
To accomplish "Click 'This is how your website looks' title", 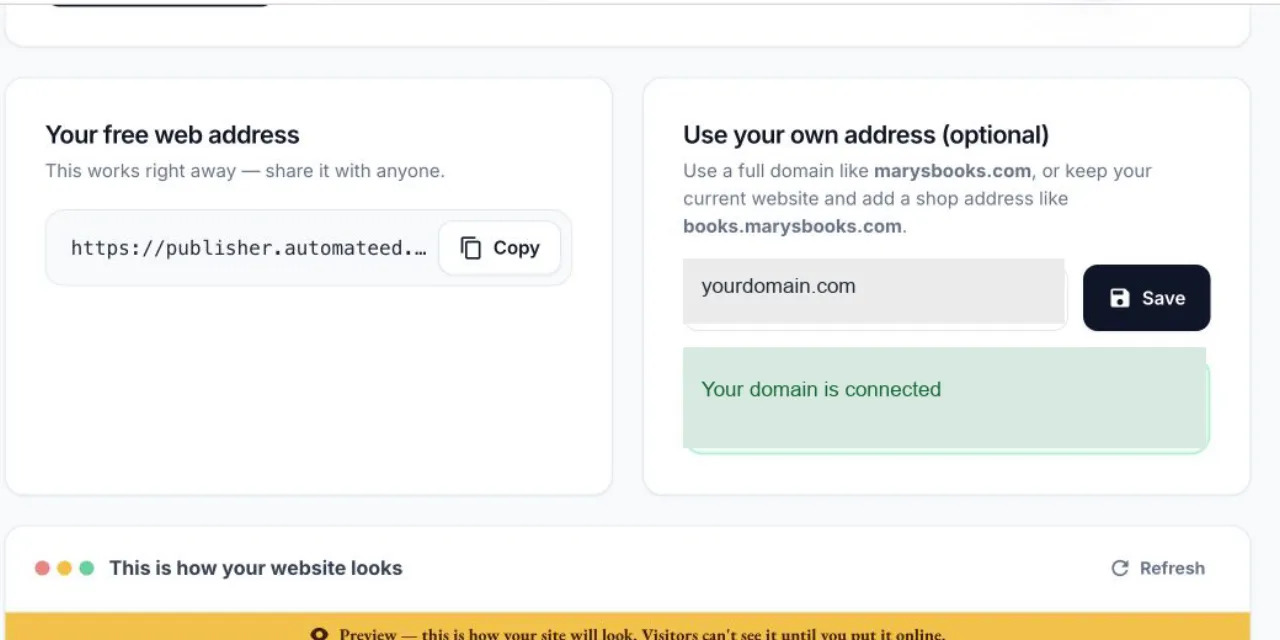I will pyautogui.click(x=256, y=568).
